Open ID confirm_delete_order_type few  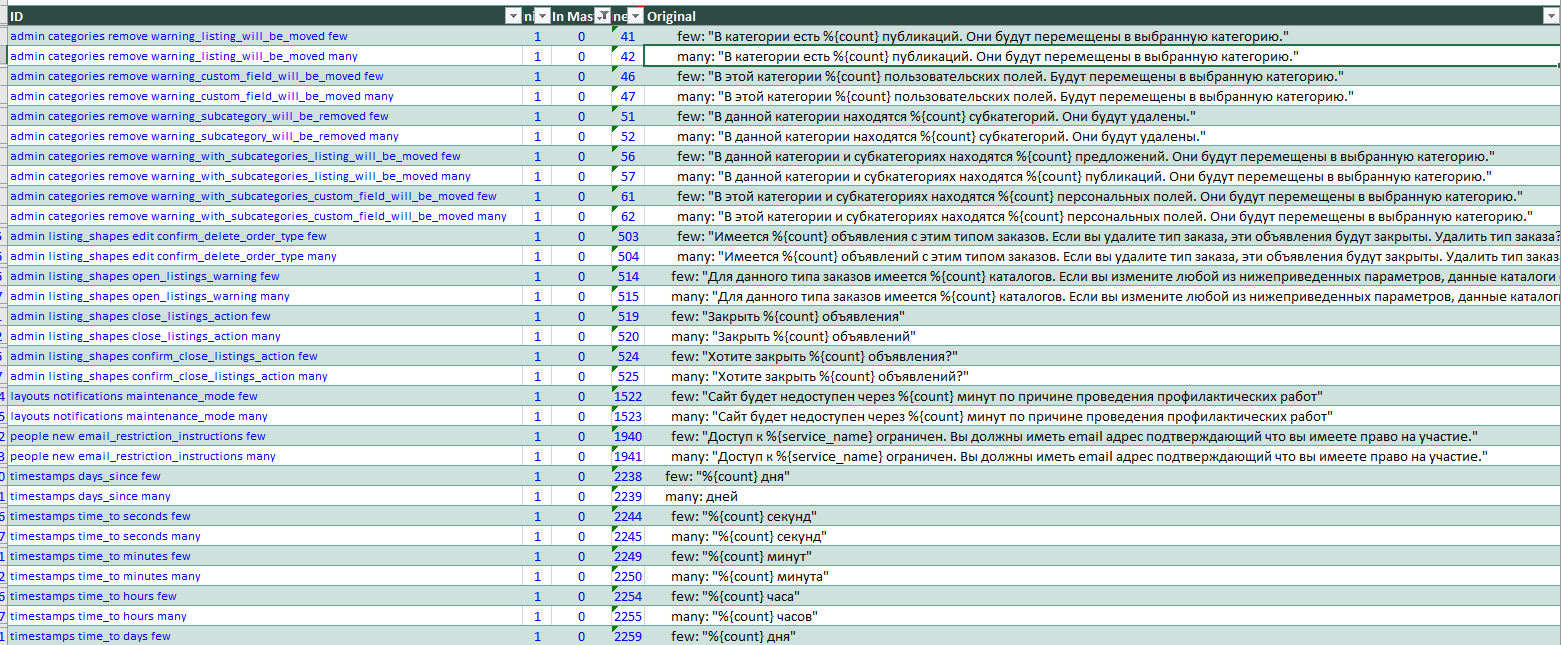168,236
